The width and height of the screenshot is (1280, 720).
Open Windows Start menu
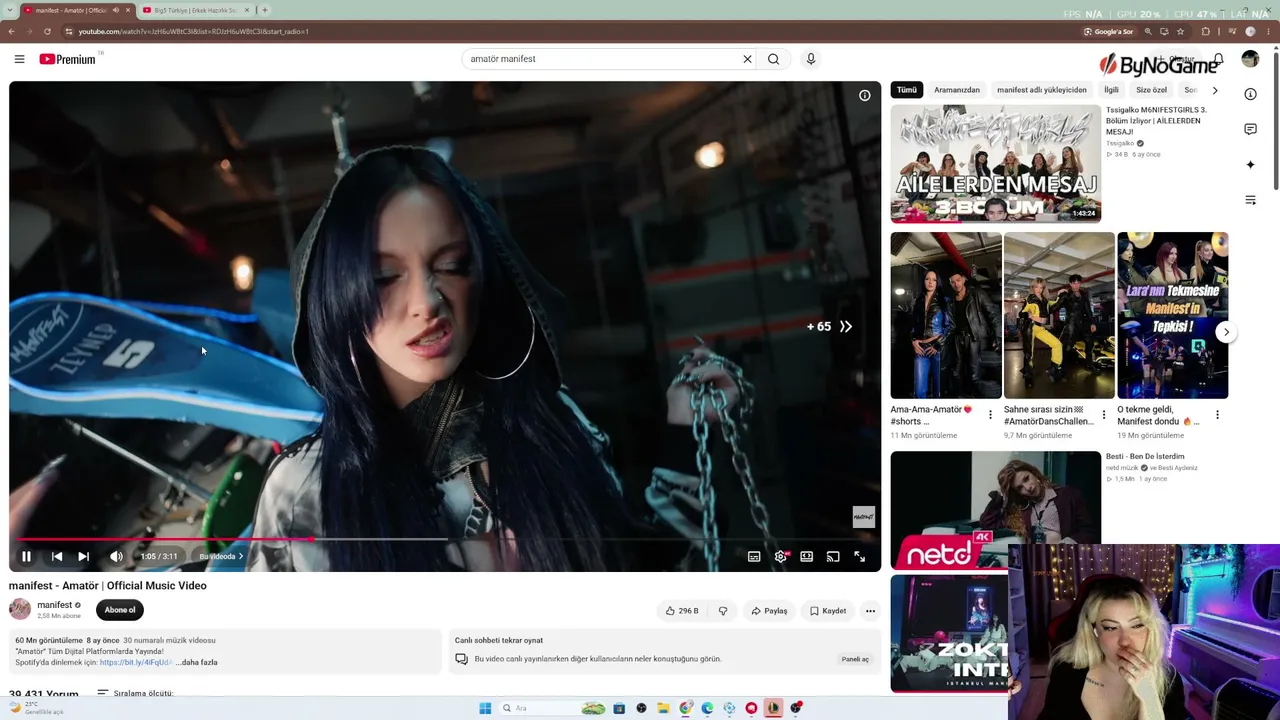click(x=485, y=708)
